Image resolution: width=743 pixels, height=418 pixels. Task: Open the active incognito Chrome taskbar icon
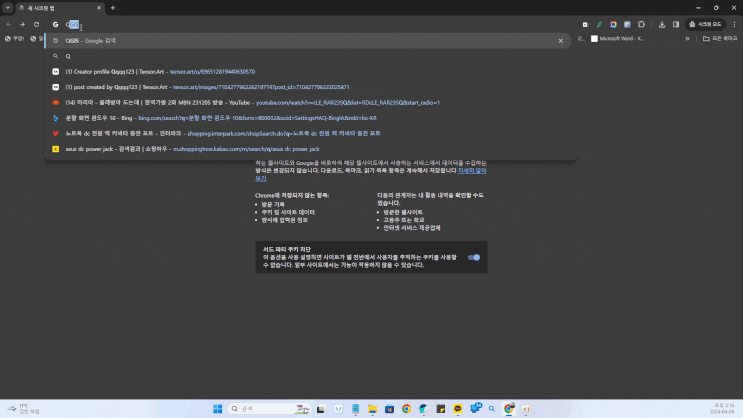pyautogui.click(x=509, y=409)
